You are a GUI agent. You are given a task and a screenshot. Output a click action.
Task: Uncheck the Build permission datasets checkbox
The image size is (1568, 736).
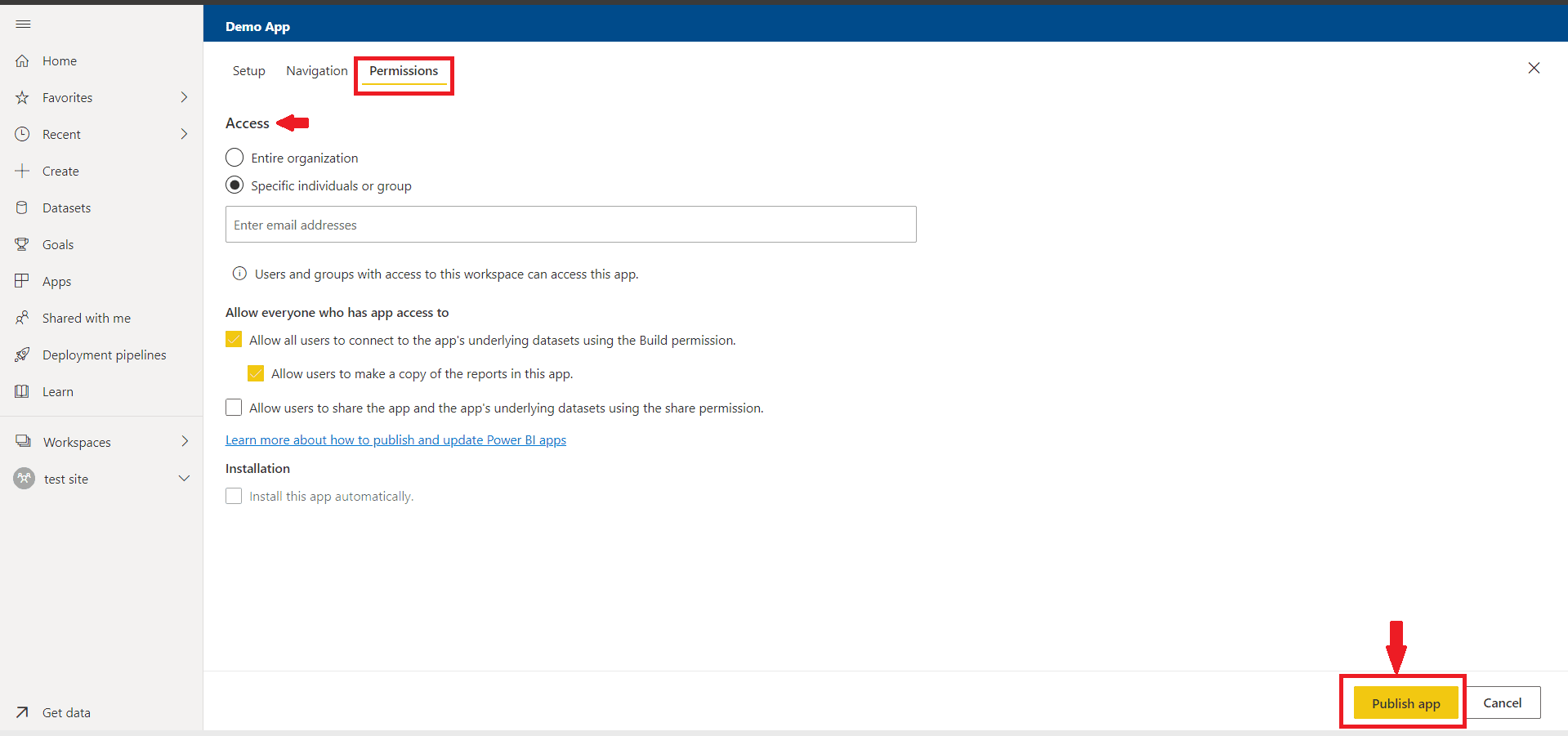click(x=234, y=340)
